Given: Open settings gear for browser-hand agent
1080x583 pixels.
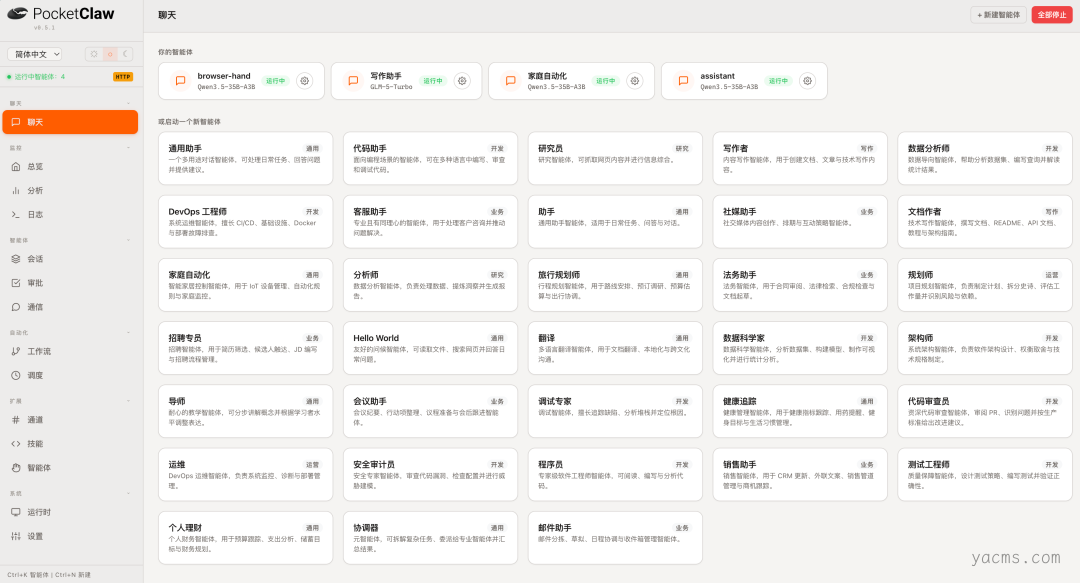Looking at the screenshot, I should [x=304, y=81].
